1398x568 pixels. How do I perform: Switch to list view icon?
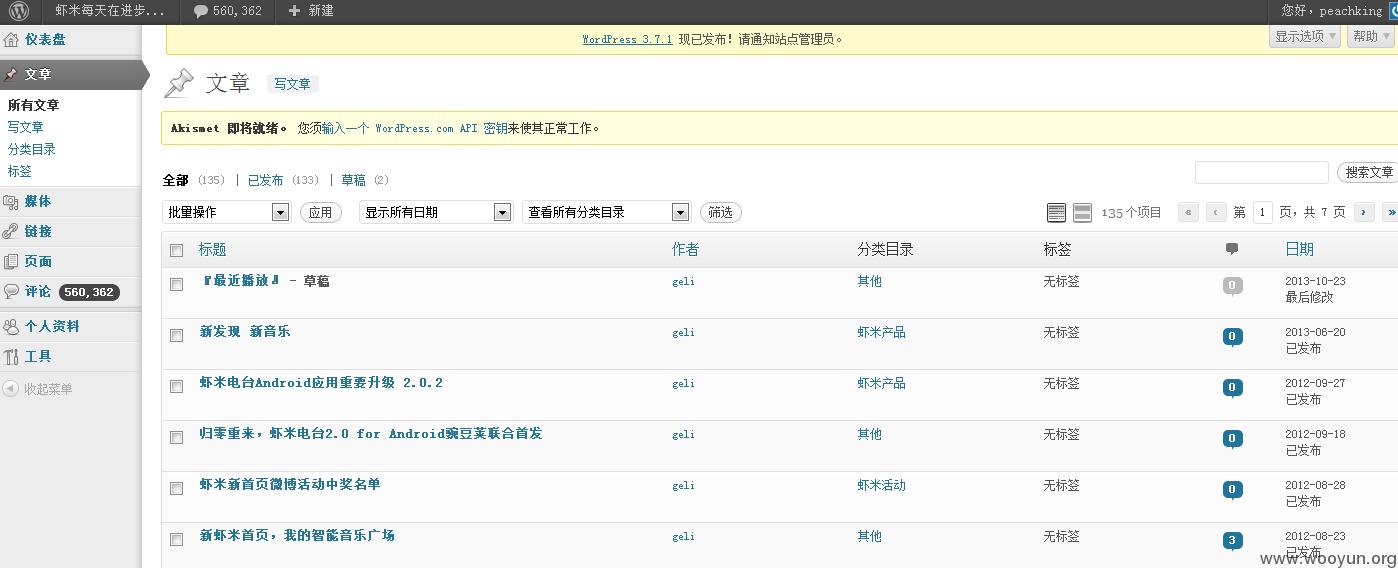(1056, 212)
